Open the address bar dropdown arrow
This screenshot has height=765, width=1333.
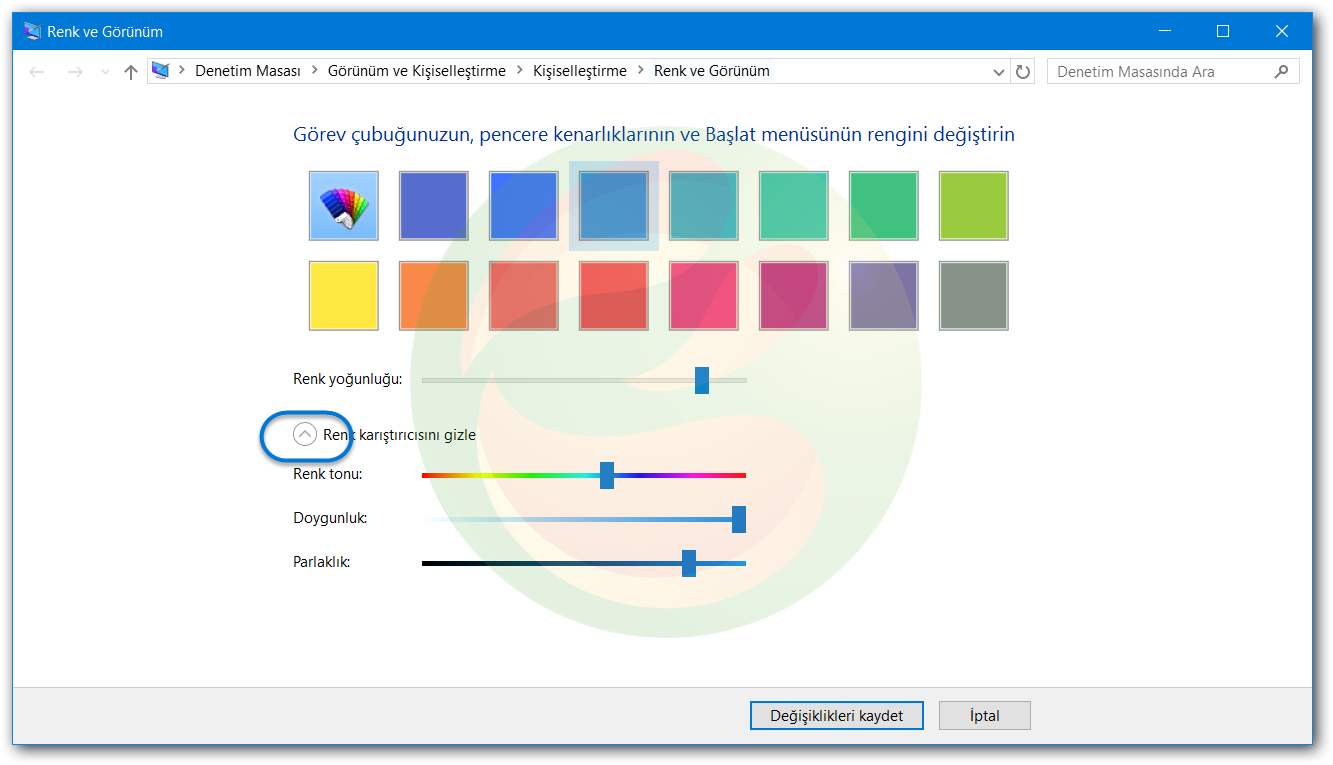(998, 71)
